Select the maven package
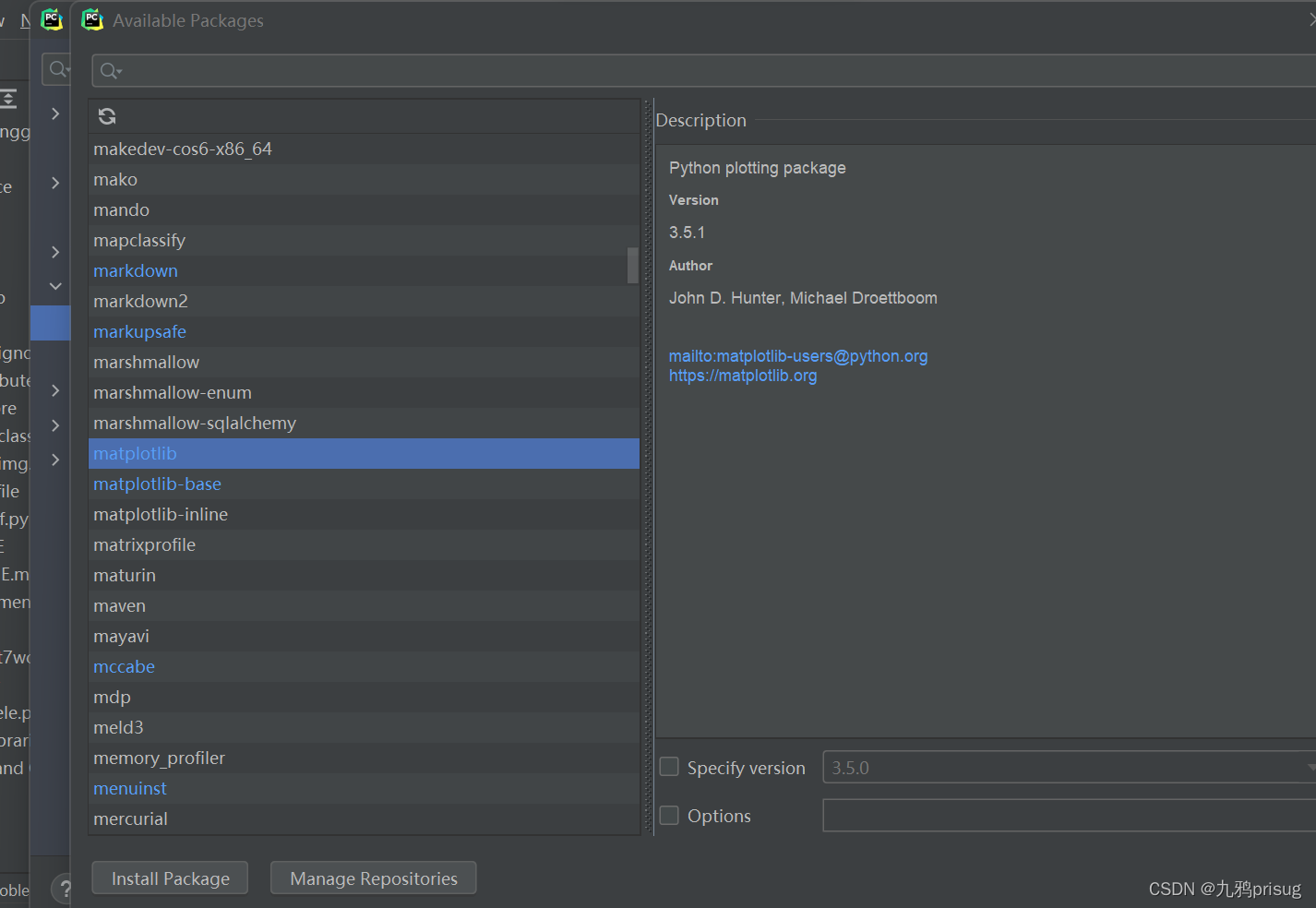The width and height of the screenshot is (1316, 908). click(x=365, y=605)
